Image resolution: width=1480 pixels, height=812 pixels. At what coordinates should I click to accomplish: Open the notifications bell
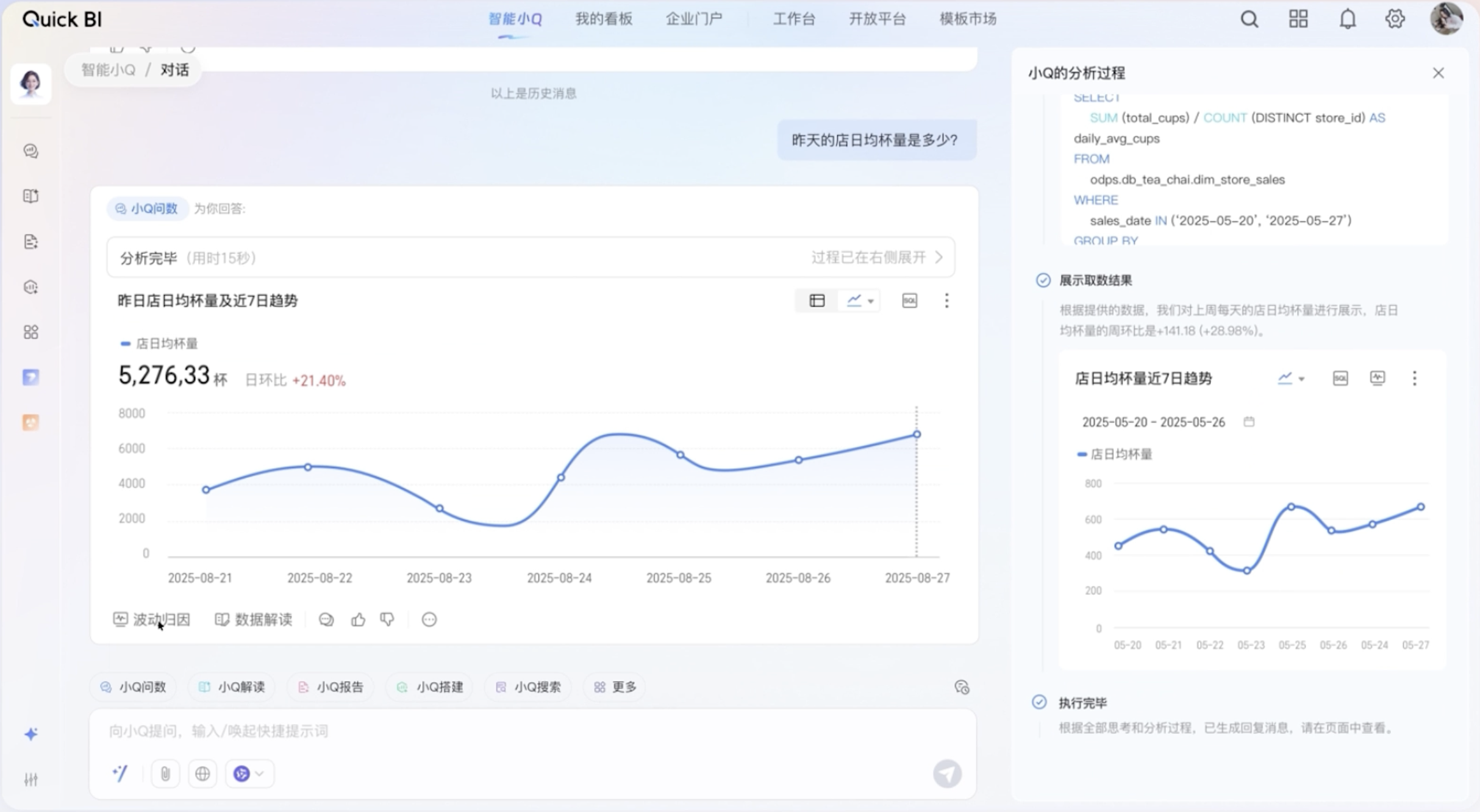pyautogui.click(x=1347, y=20)
